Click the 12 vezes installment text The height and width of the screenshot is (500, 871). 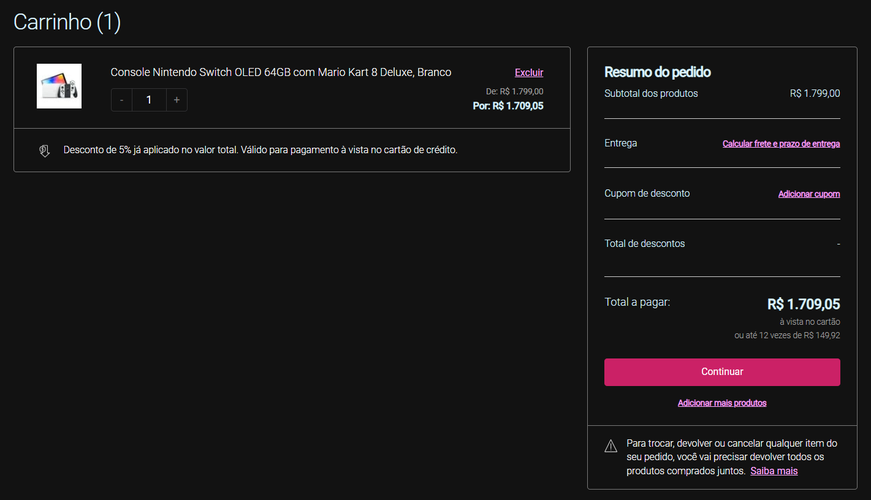(787, 336)
